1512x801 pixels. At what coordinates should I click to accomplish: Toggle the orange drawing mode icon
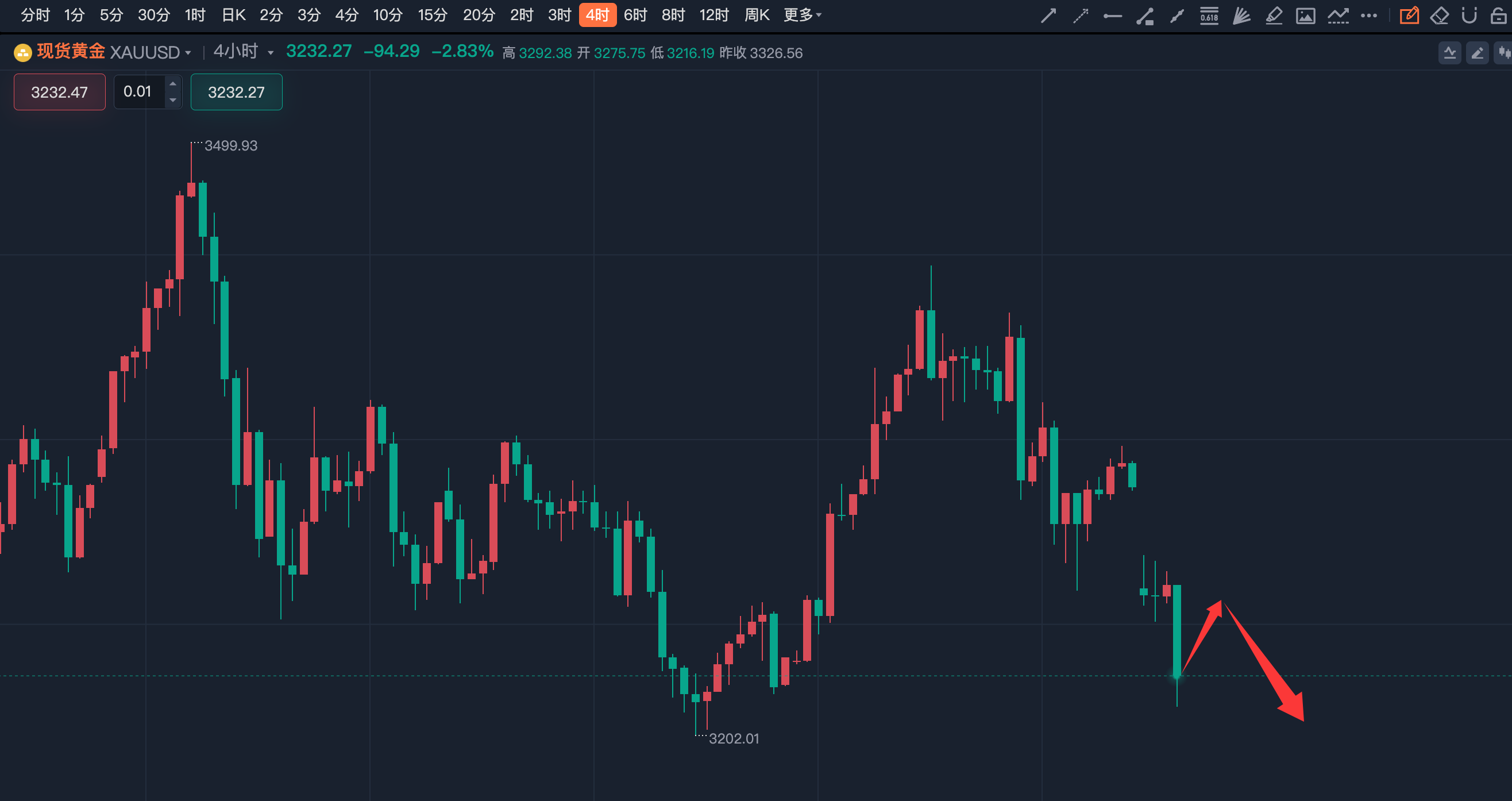pos(1409,16)
